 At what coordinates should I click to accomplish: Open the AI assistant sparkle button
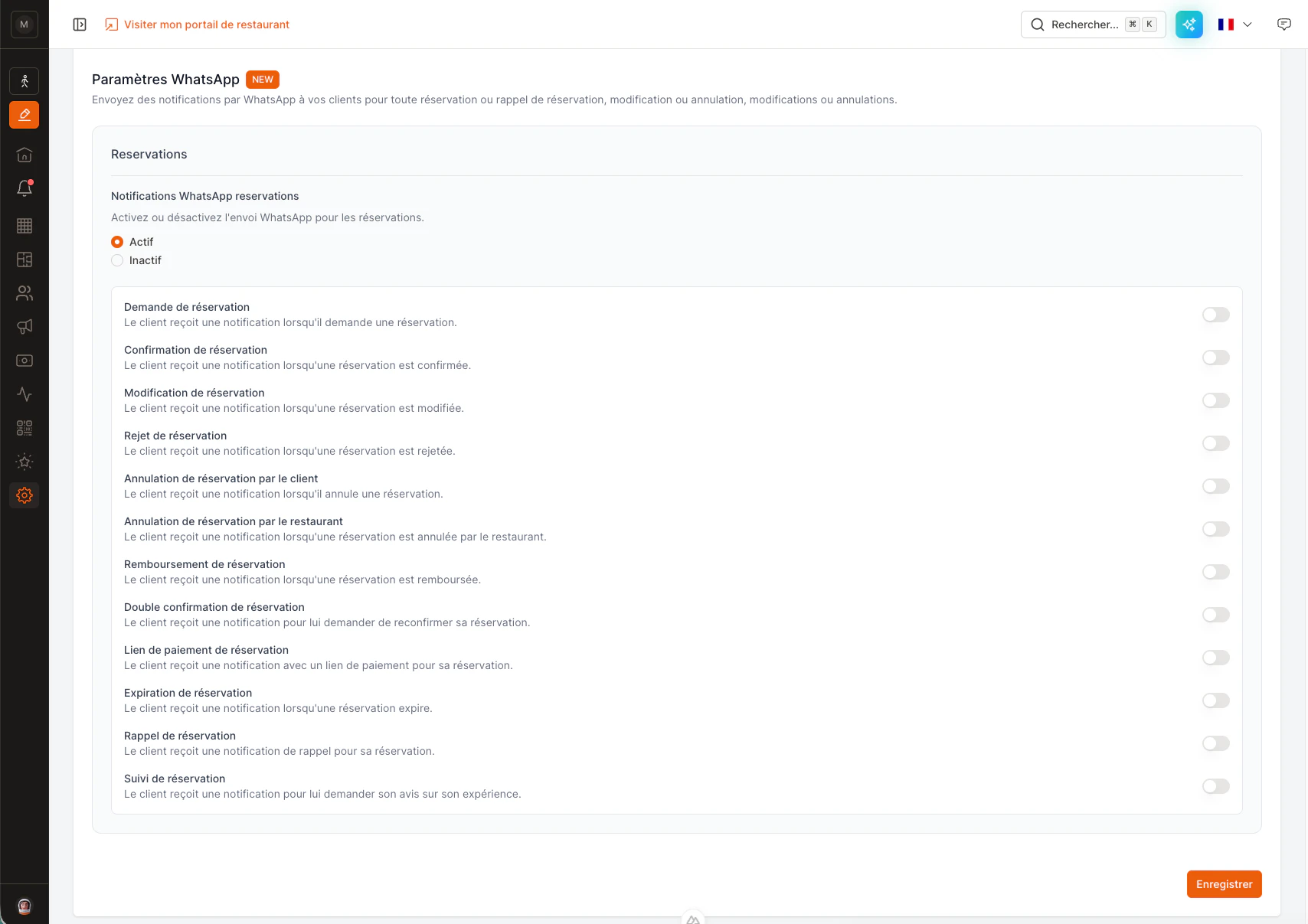(1189, 24)
